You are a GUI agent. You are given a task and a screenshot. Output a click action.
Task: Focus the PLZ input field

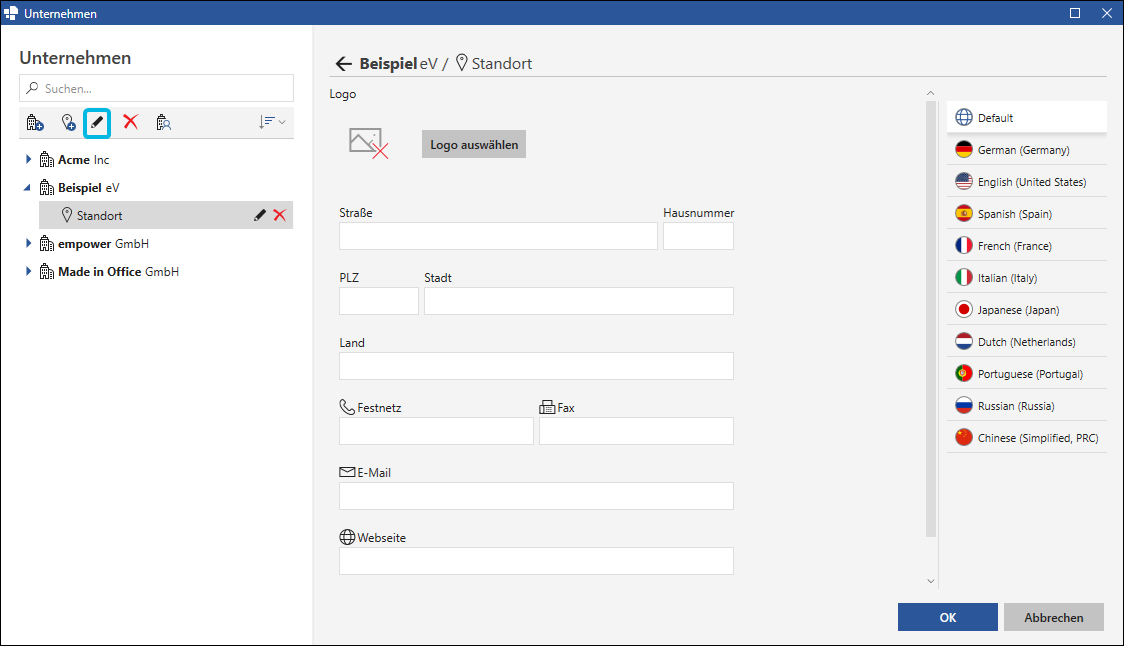point(378,301)
